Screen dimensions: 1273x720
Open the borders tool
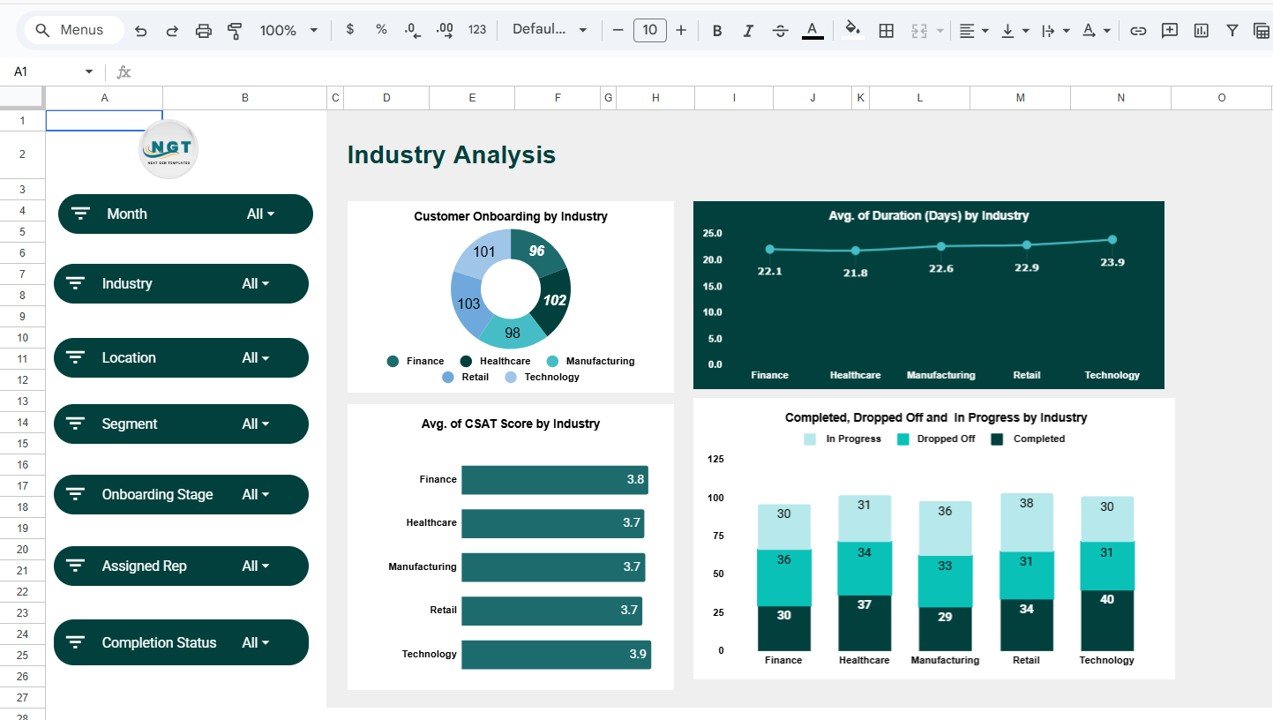point(886,30)
